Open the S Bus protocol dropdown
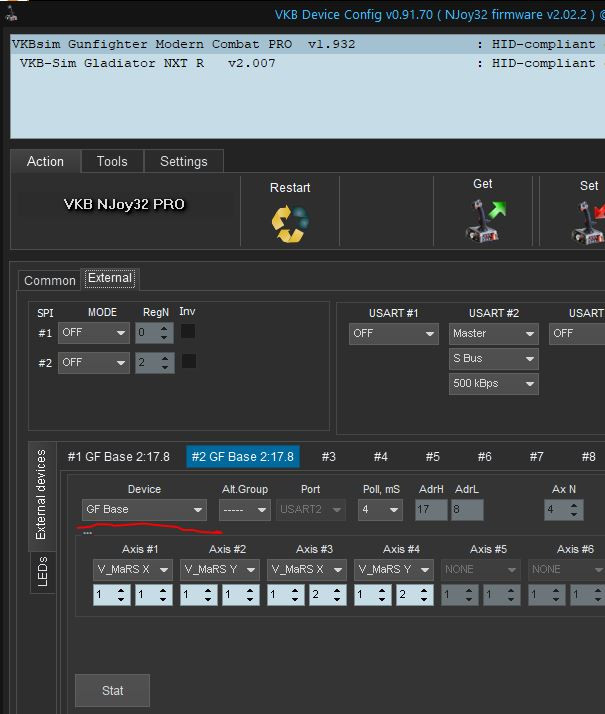605x714 pixels. (x=493, y=359)
